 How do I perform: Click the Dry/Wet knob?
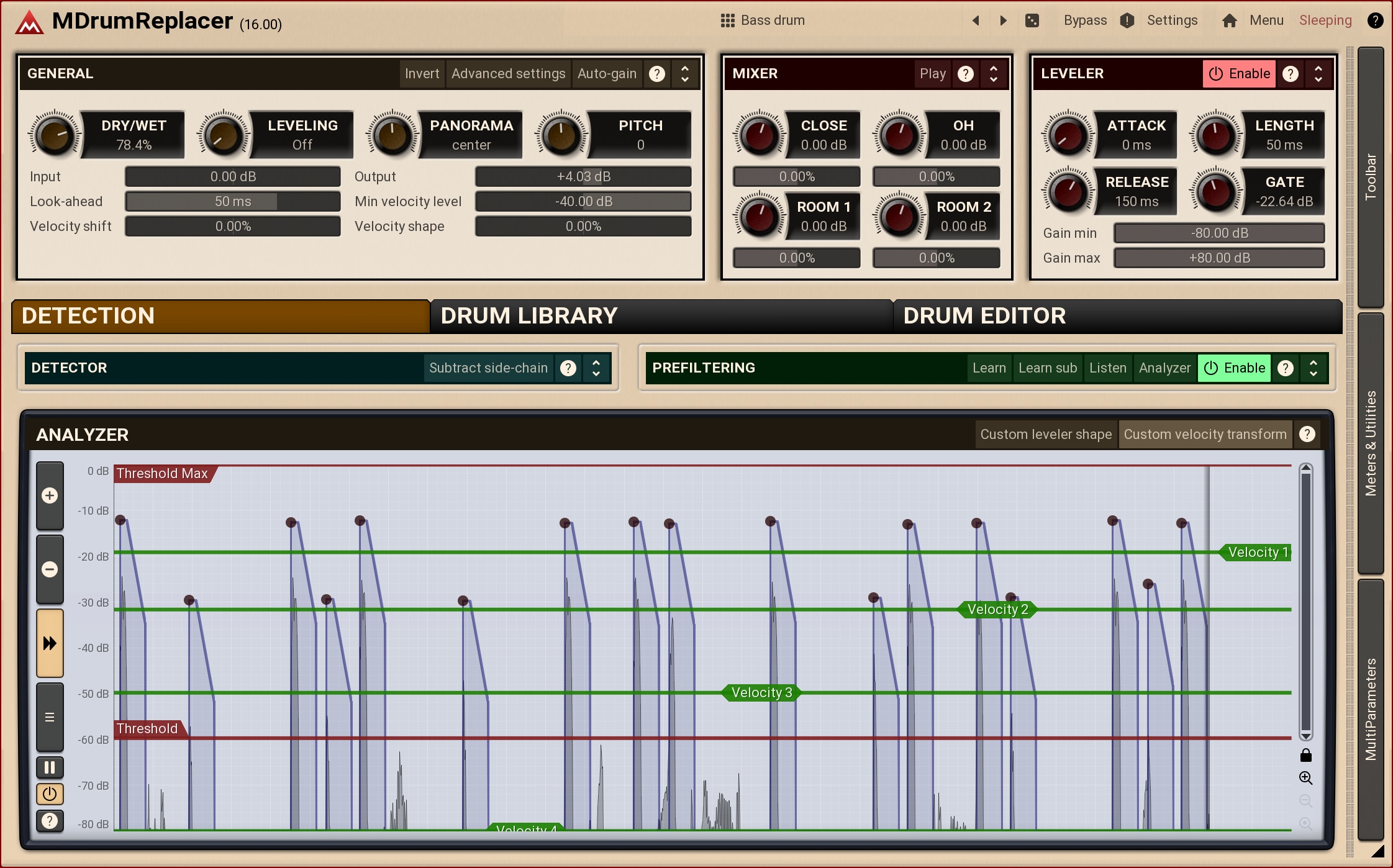(55, 134)
